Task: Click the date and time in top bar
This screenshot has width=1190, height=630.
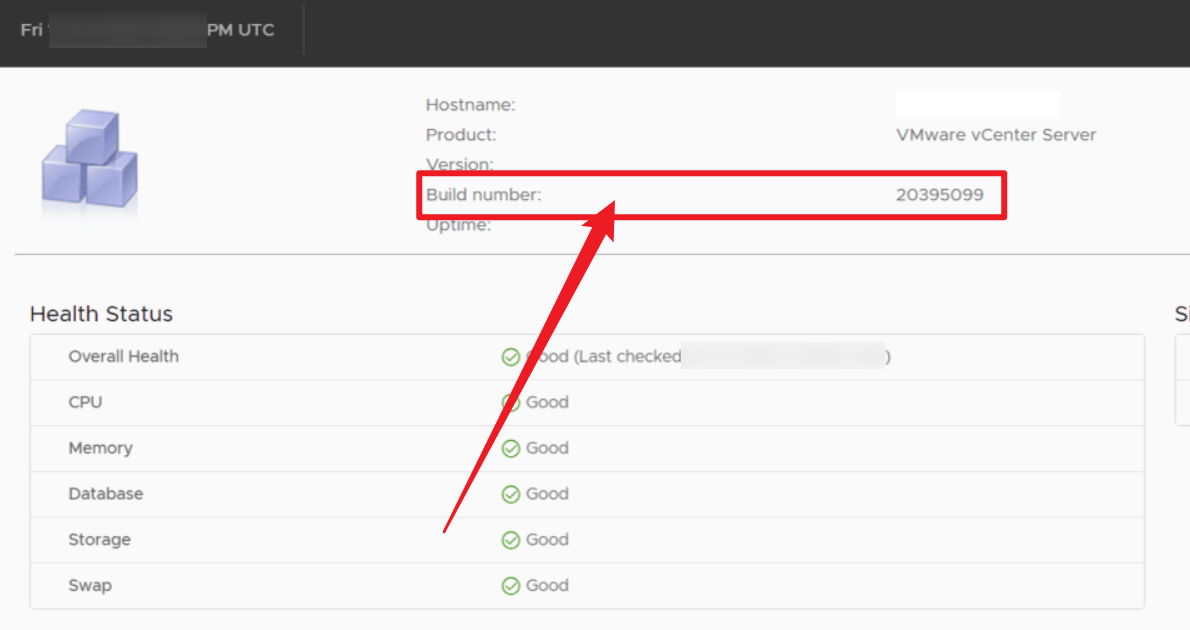Action: pyautogui.click(x=147, y=30)
